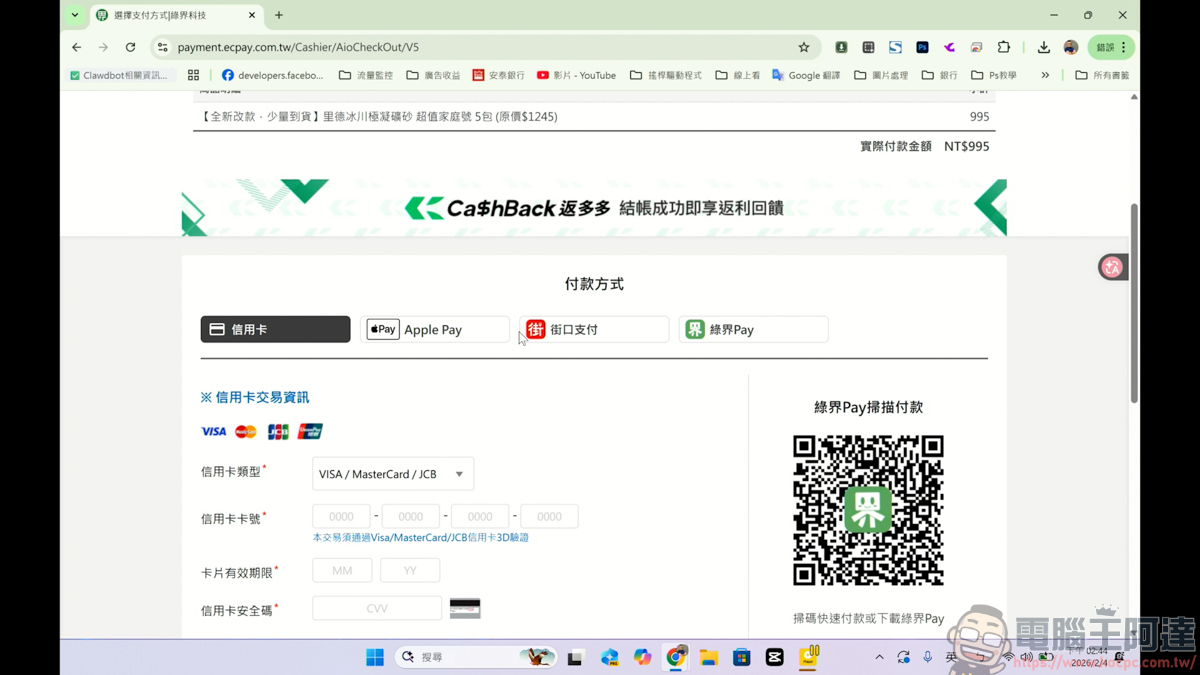Select the 街口支付 payment tab
Viewport: 1200px width, 675px height.
point(594,329)
